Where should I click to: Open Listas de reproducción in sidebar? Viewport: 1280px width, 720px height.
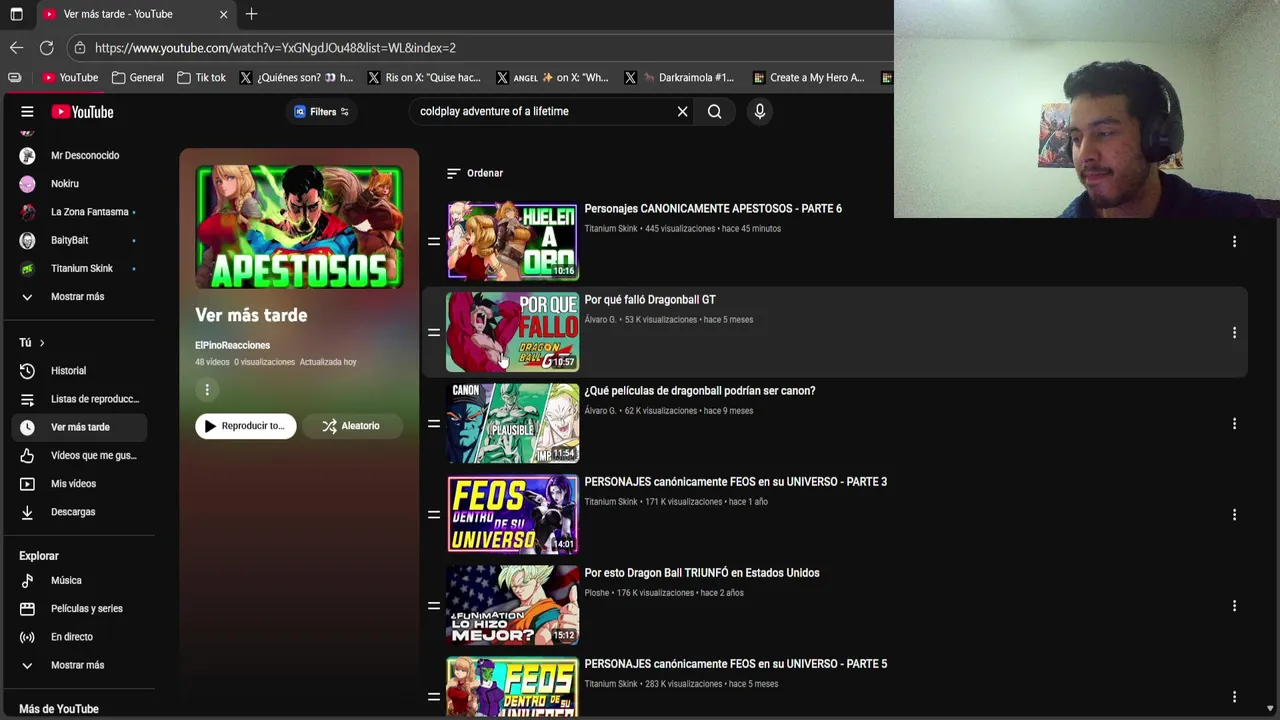click(x=80, y=399)
